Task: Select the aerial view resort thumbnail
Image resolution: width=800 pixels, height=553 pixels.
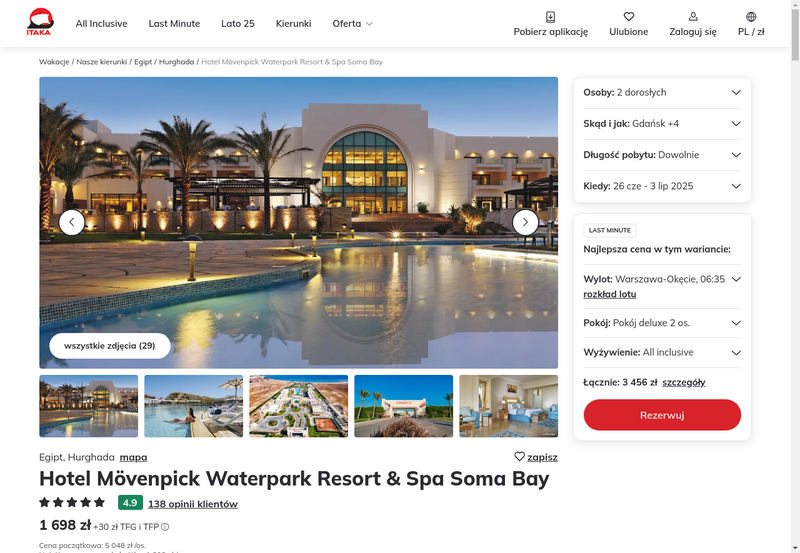Action: (x=298, y=406)
